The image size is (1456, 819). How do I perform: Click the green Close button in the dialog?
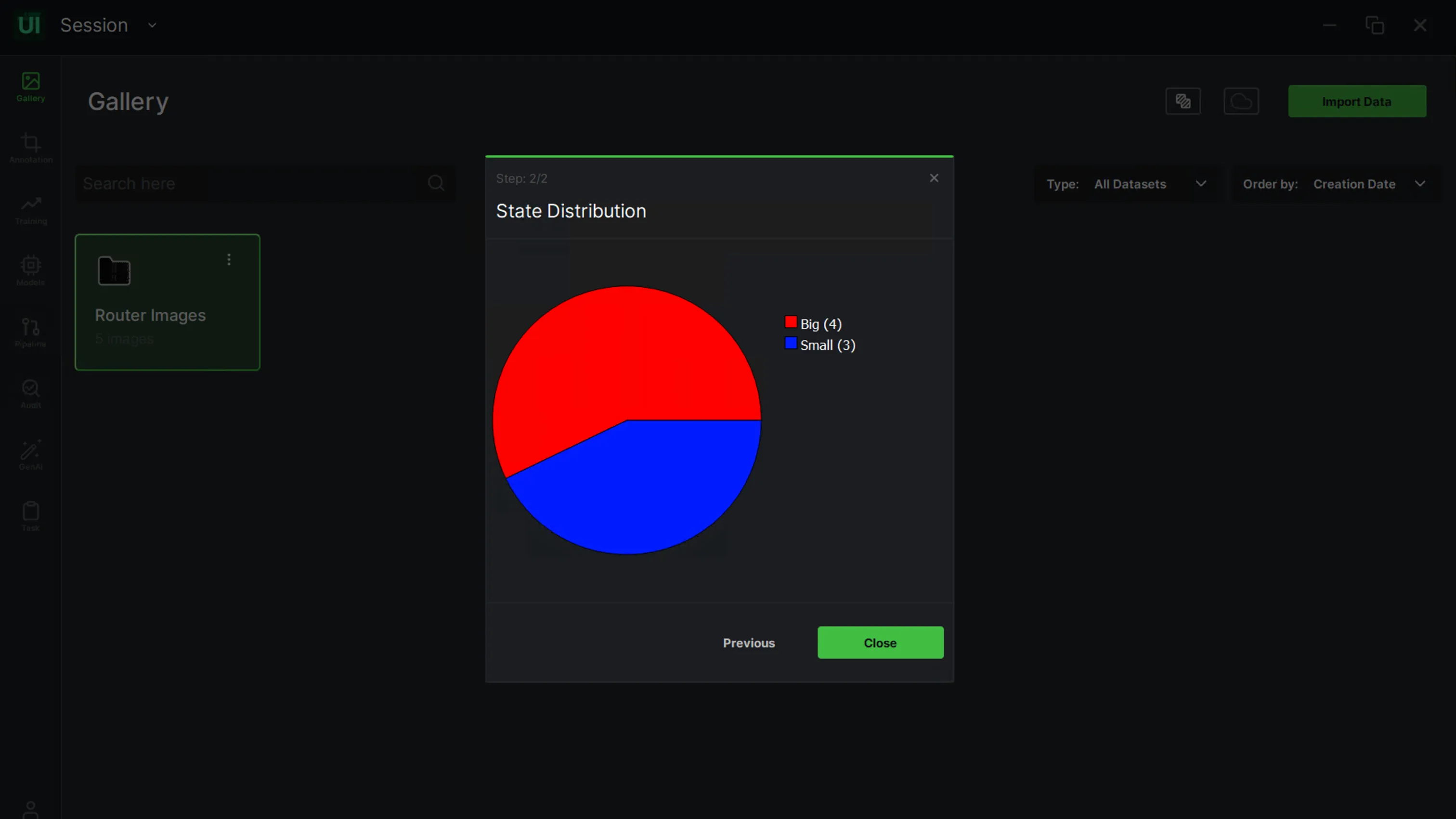(880, 643)
